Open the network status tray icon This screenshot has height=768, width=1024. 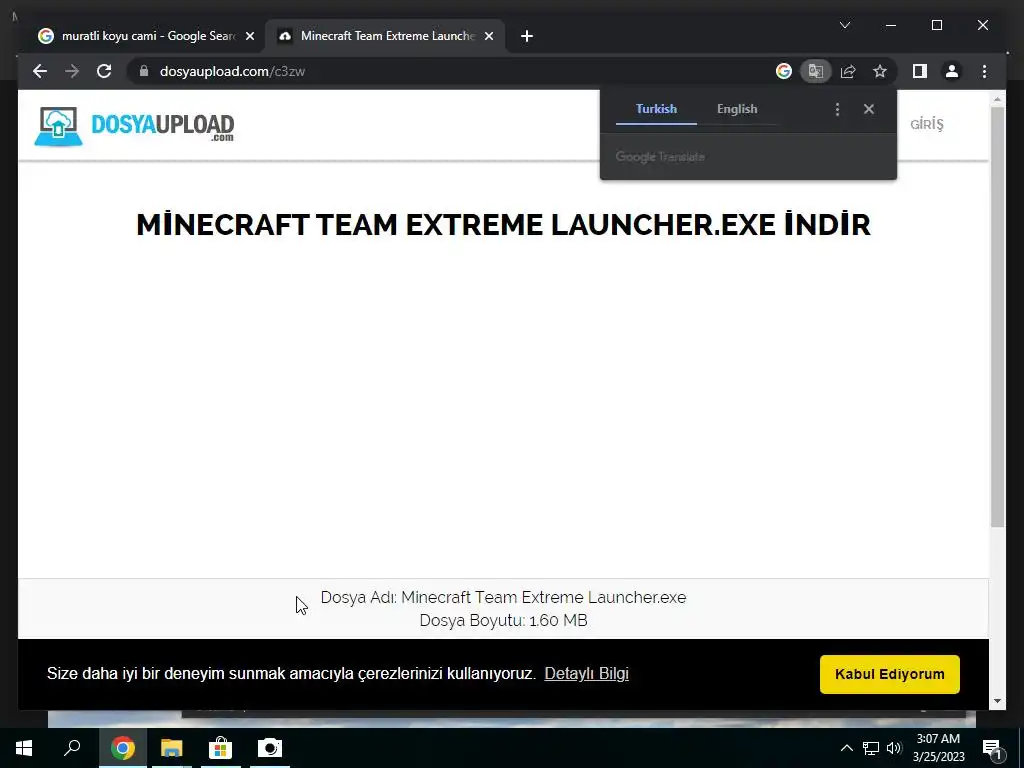[x=871, y=748]
